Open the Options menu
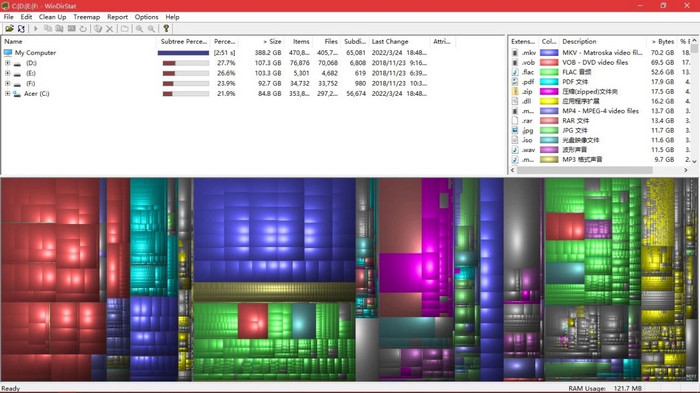 coord(146,17)
